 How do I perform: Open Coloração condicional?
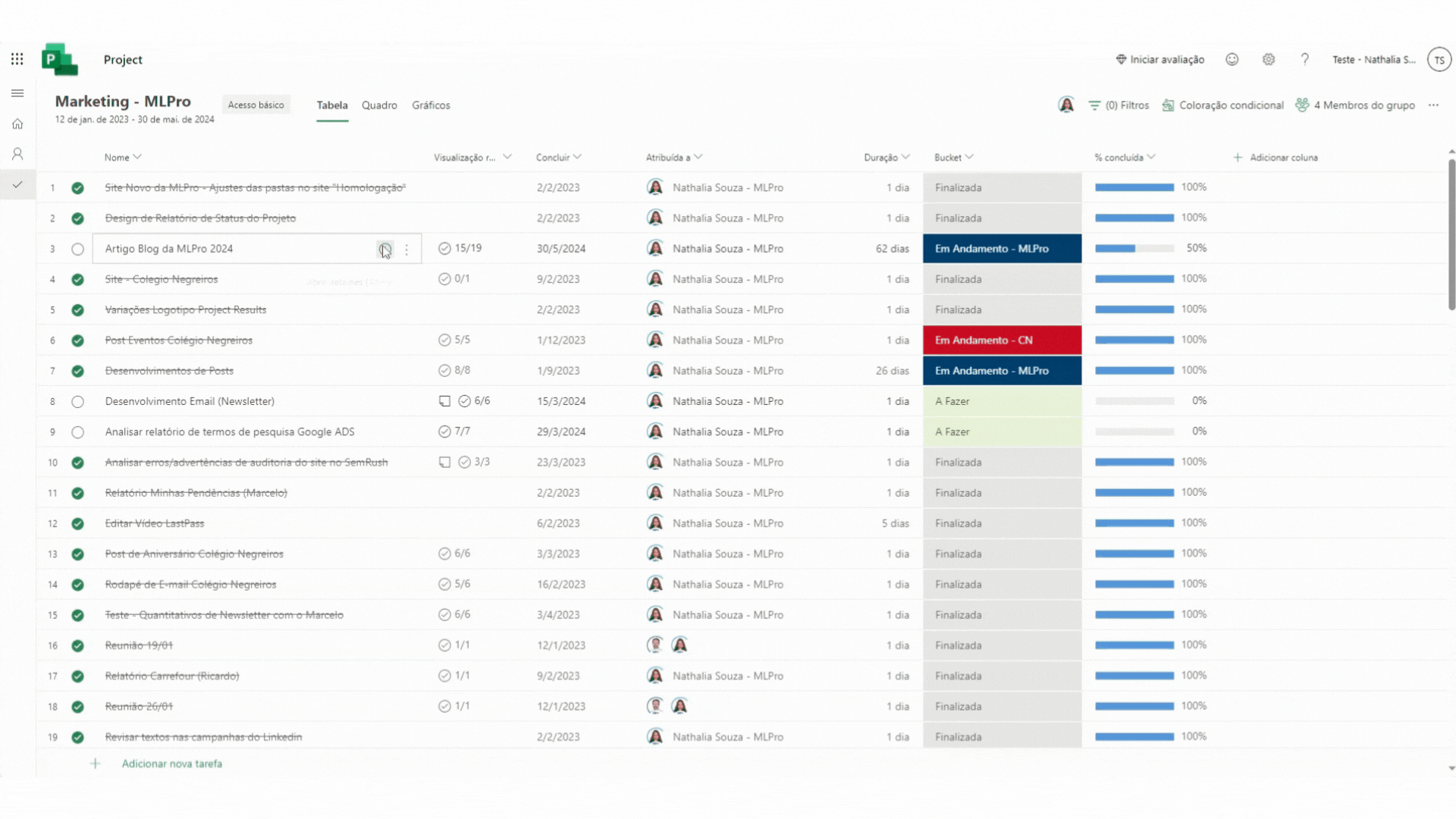pyautogui.click(x=1222, y=105)
